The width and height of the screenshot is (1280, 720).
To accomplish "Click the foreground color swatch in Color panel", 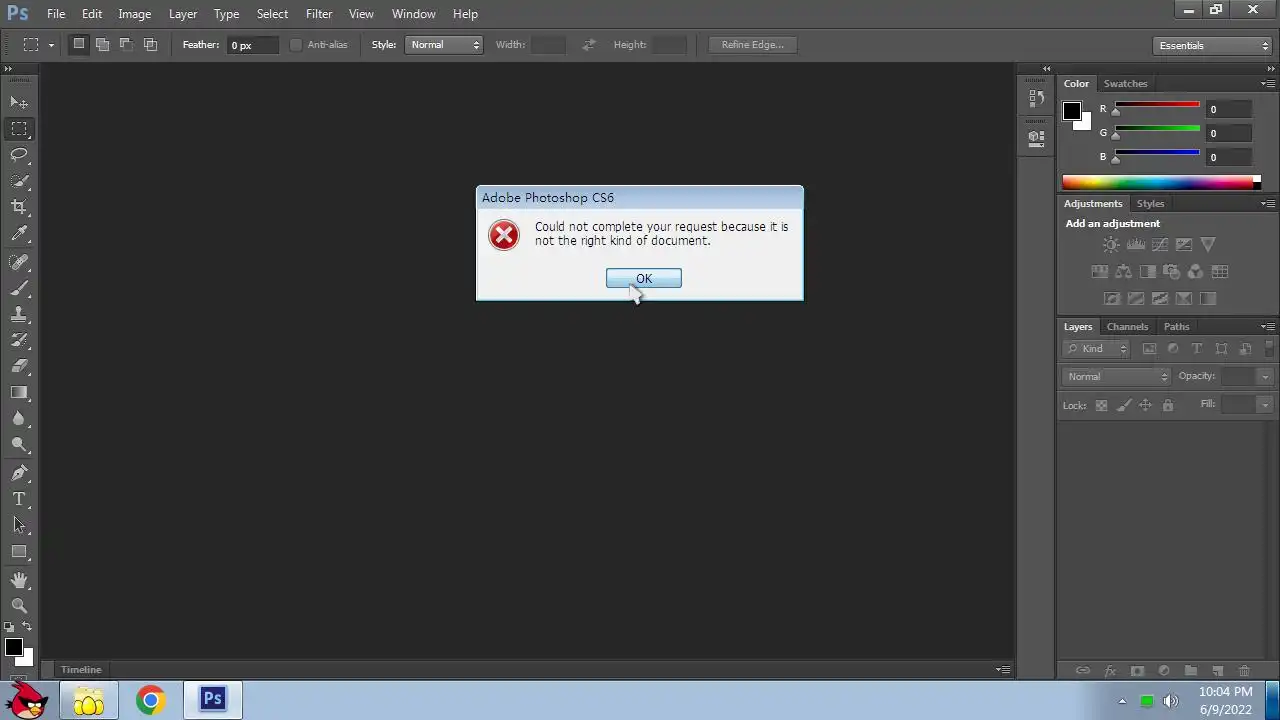I will [1072, 111].
